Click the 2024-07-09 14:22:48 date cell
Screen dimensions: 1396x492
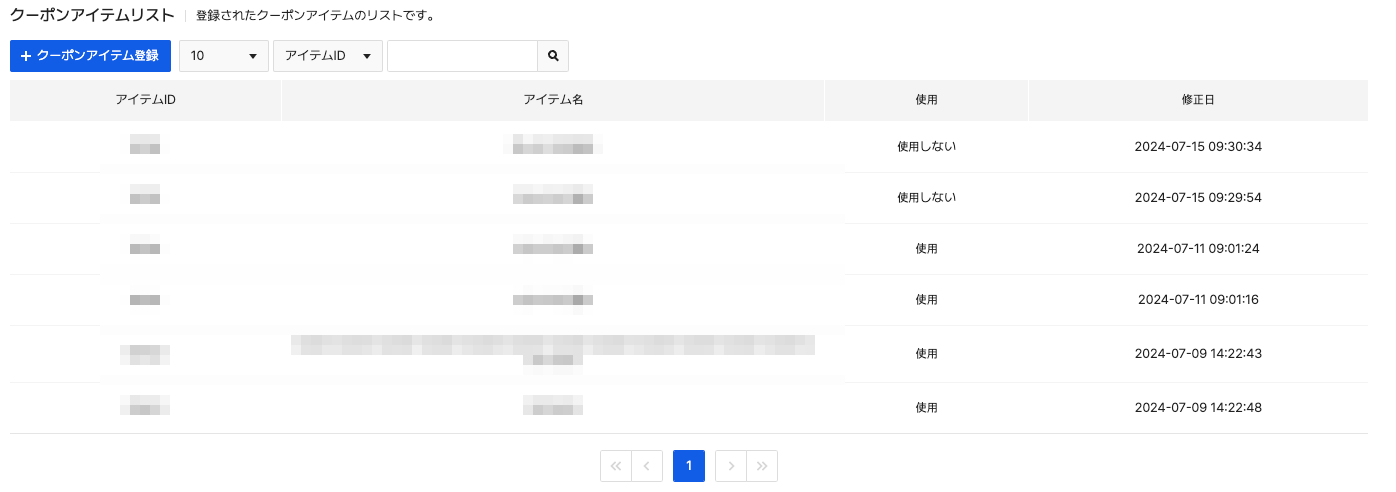pyautogui.click(x=1198, y=408)
